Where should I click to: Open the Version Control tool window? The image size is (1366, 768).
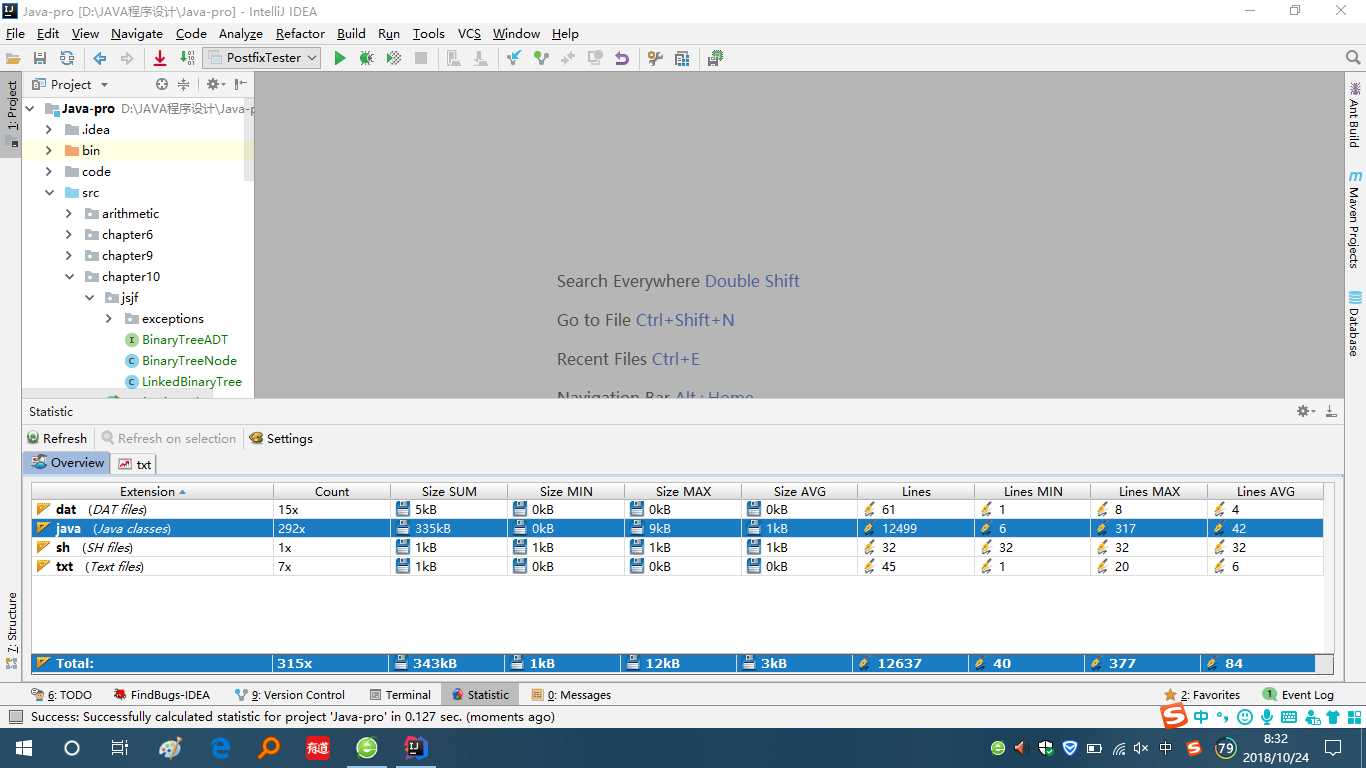(290, 694)
